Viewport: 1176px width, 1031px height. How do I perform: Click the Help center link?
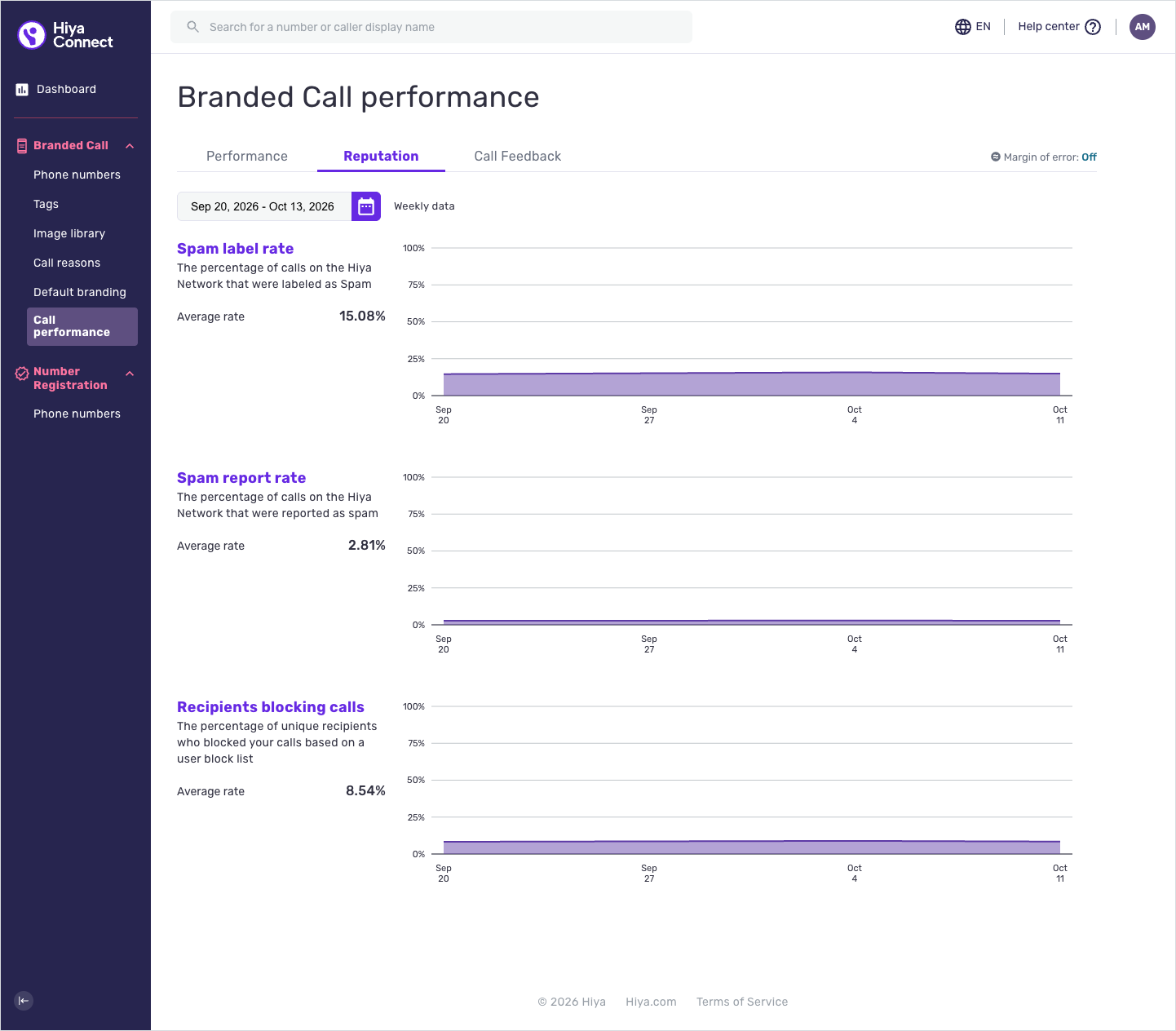pos(1049,26)
